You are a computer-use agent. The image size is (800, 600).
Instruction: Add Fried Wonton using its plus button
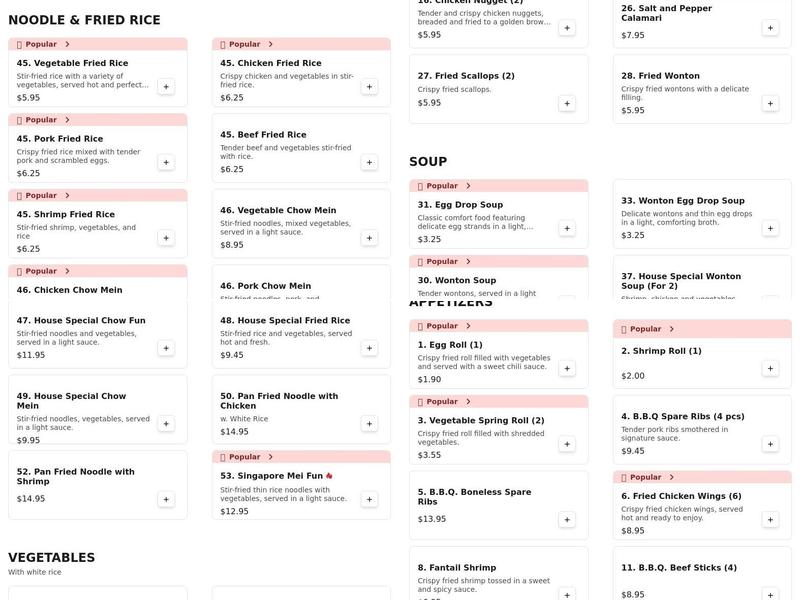click(x=768, y=101)
